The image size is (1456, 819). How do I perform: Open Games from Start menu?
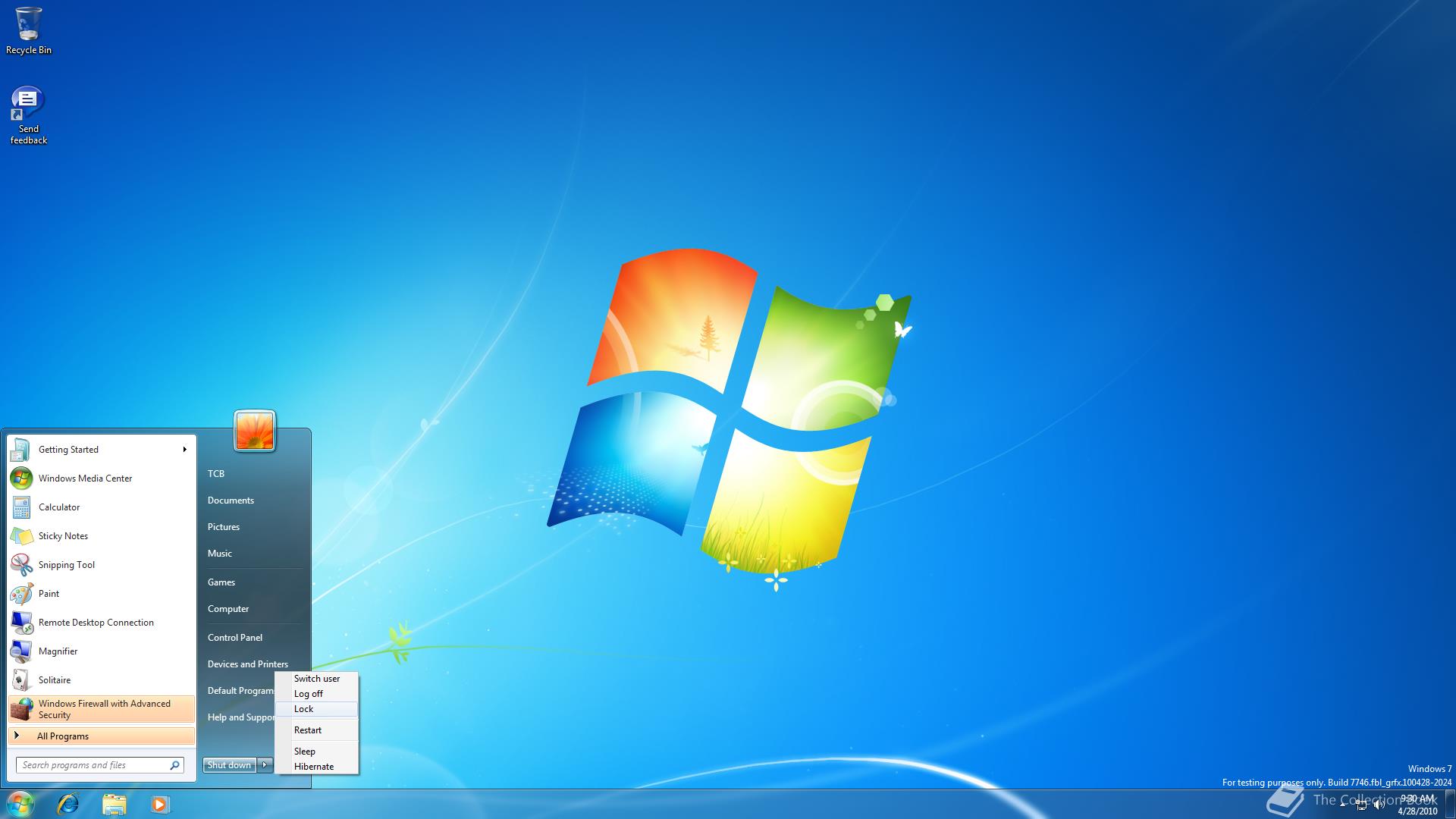coord(221,582)
